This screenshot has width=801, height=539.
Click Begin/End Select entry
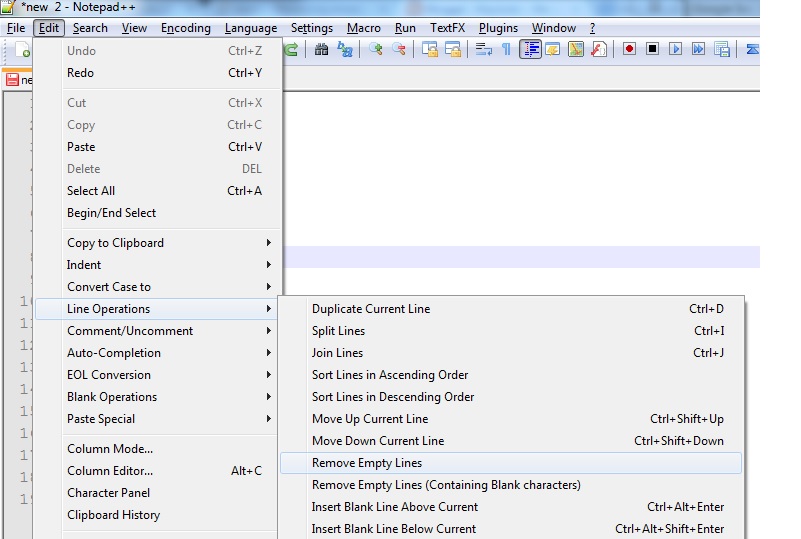coord(158,213)
